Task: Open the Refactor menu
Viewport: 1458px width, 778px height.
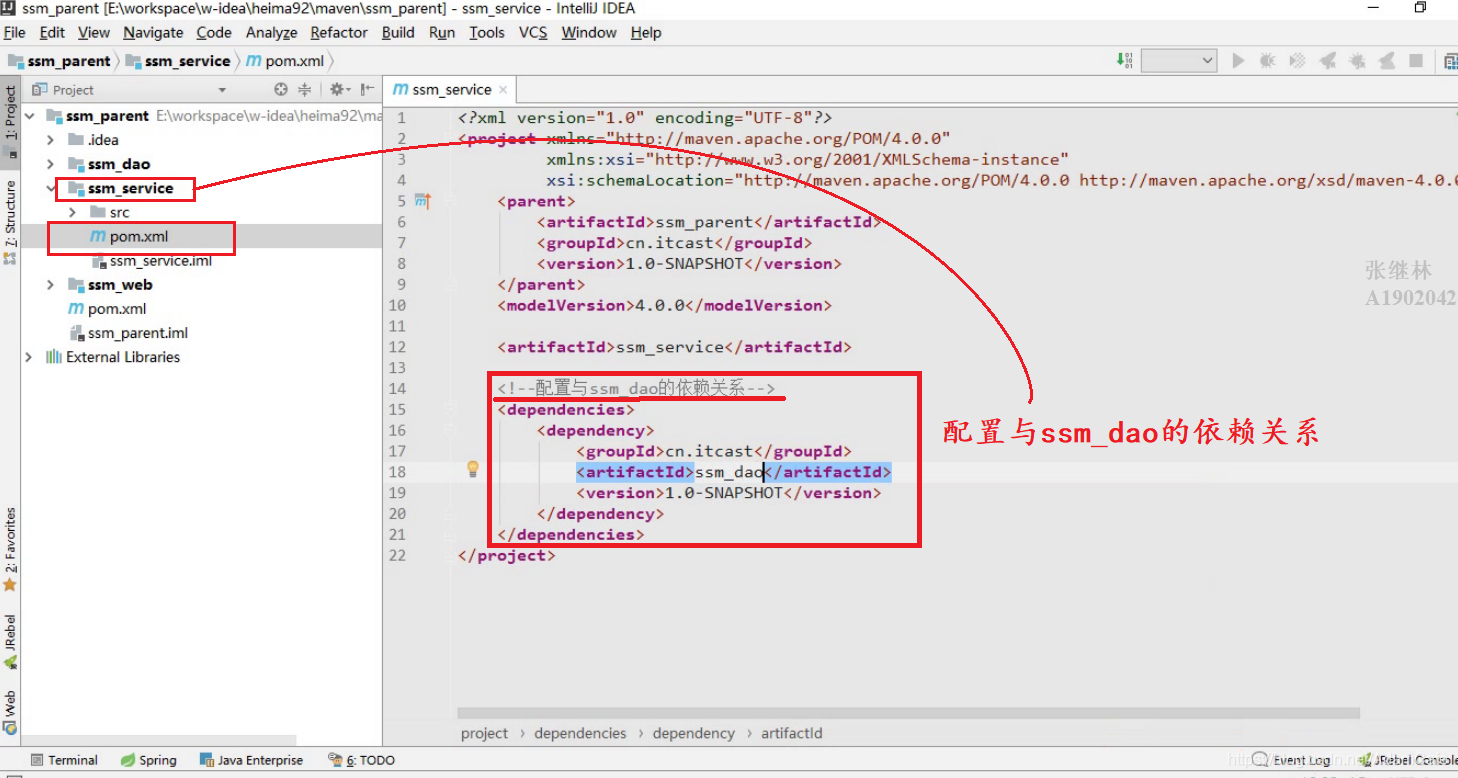Action: pyautogui.click(x=339, y=32)
